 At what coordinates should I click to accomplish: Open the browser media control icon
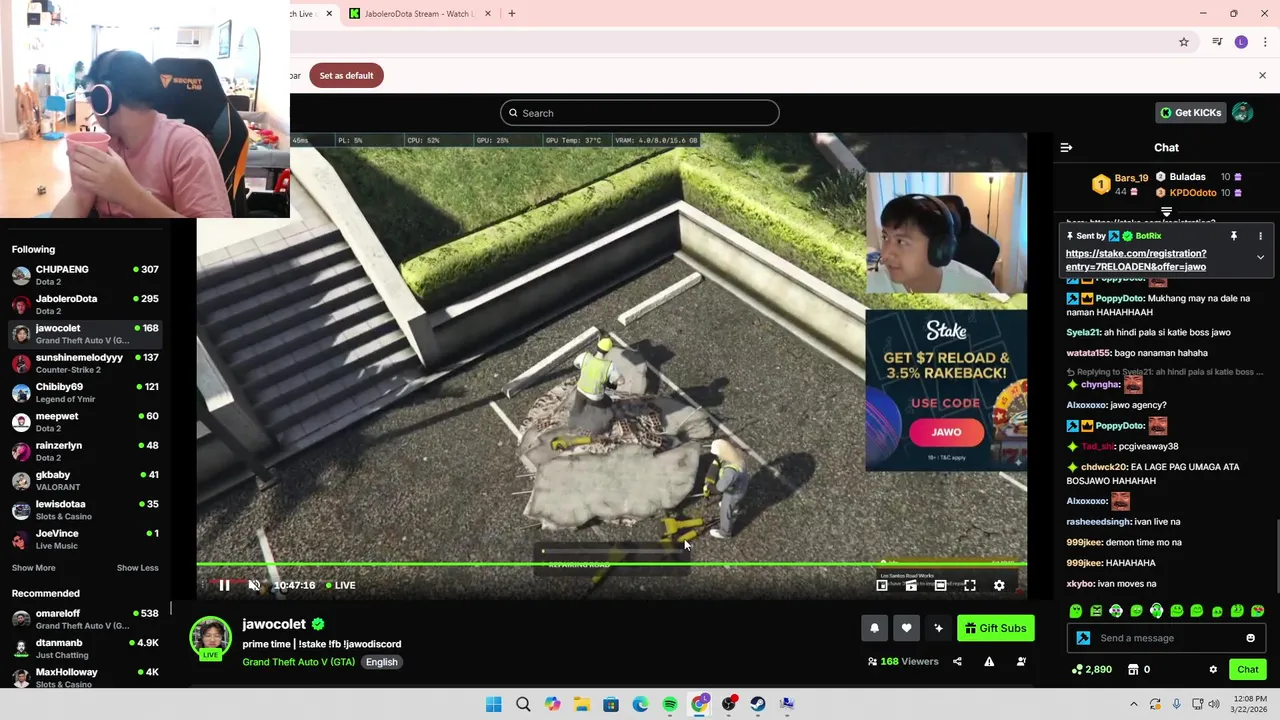pyautogui.click(x=1217, y=42)
